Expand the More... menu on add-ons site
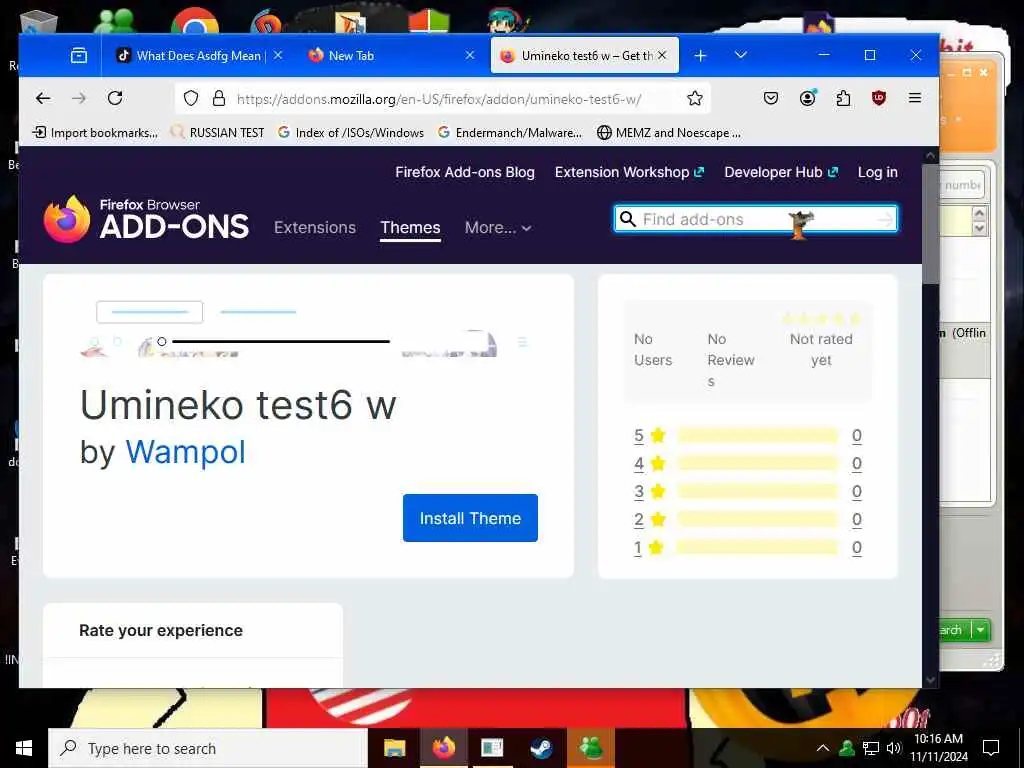 coord(498,227)
